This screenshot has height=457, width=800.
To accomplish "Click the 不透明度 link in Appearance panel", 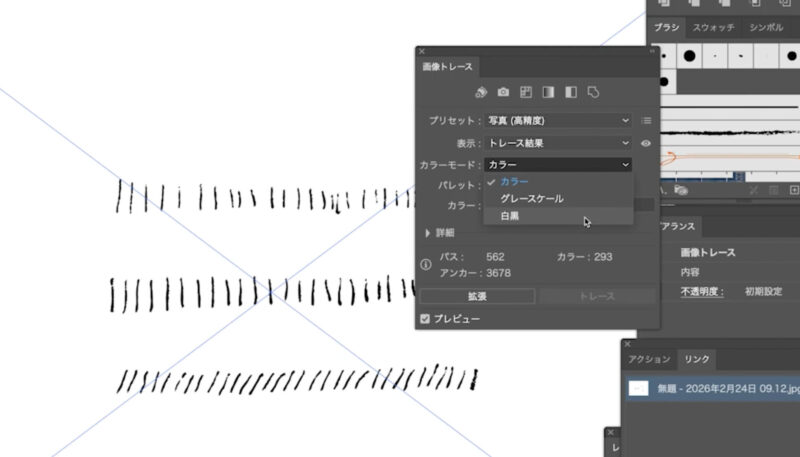I will (x=704, y=292).
